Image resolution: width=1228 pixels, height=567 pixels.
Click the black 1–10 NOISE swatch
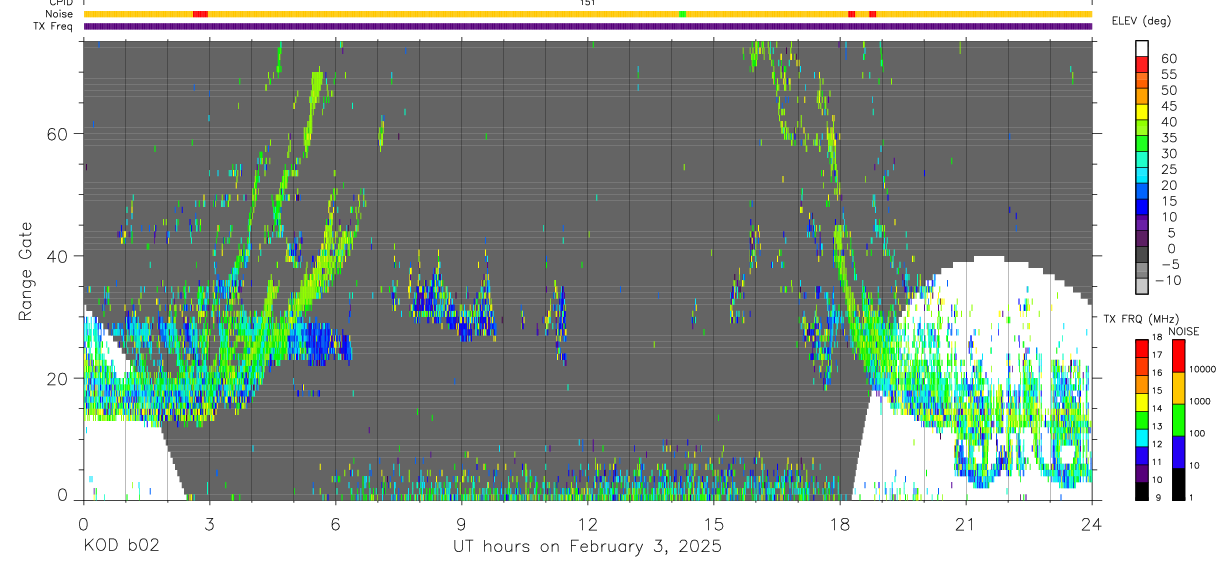[x=1178, y=483]
